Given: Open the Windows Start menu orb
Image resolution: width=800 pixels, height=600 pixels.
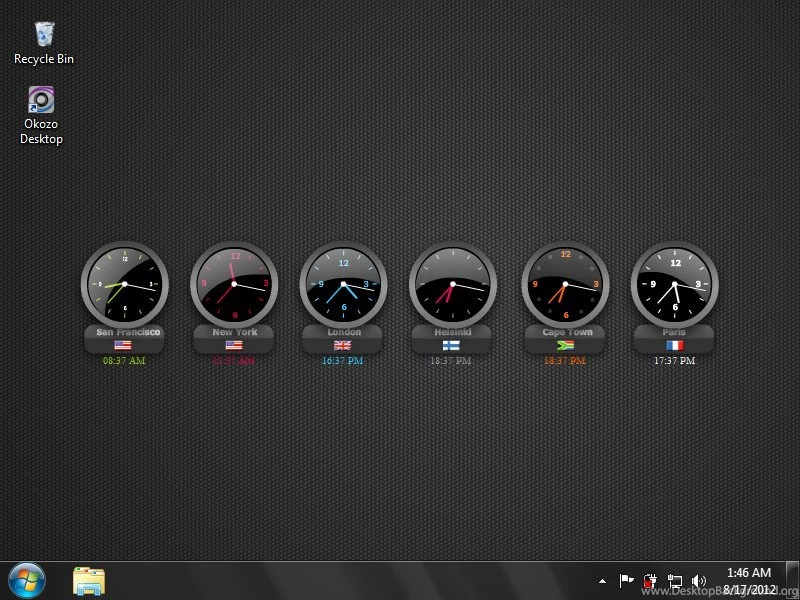Looking at the screenshot, I should click(x=27, y=580).
